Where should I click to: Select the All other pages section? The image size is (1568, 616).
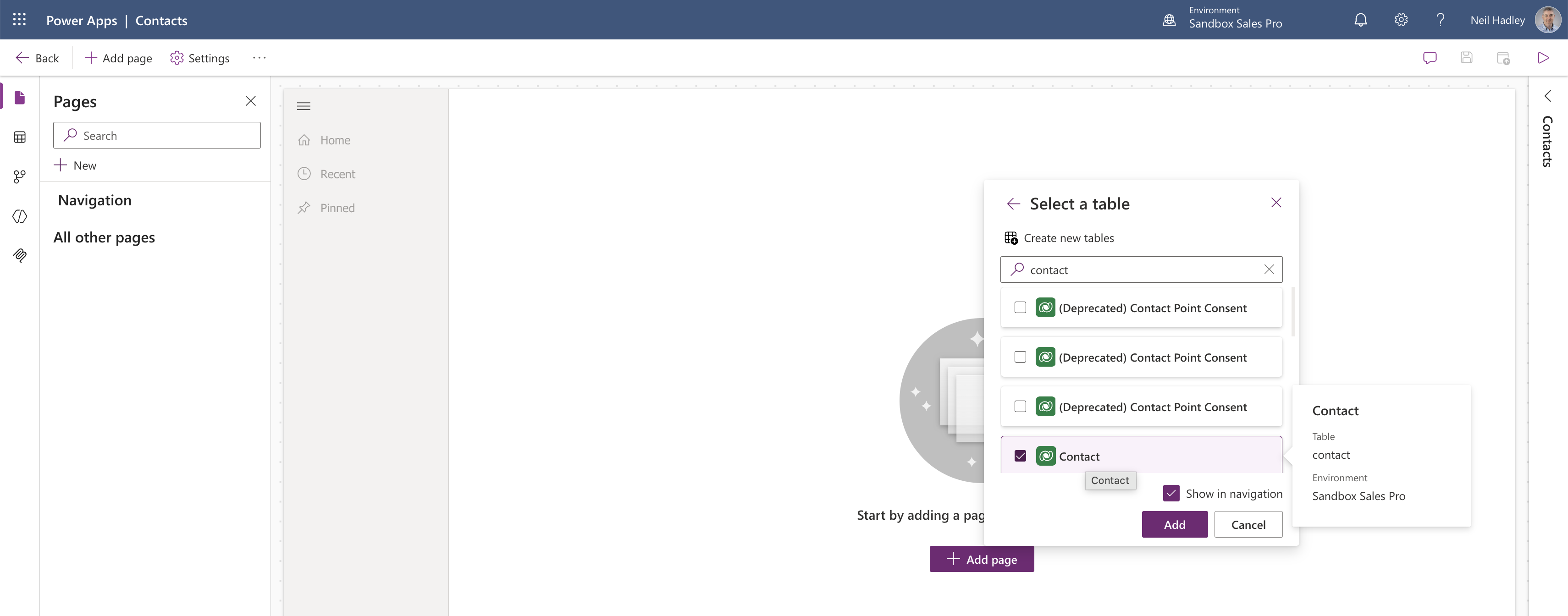[104, 237]
